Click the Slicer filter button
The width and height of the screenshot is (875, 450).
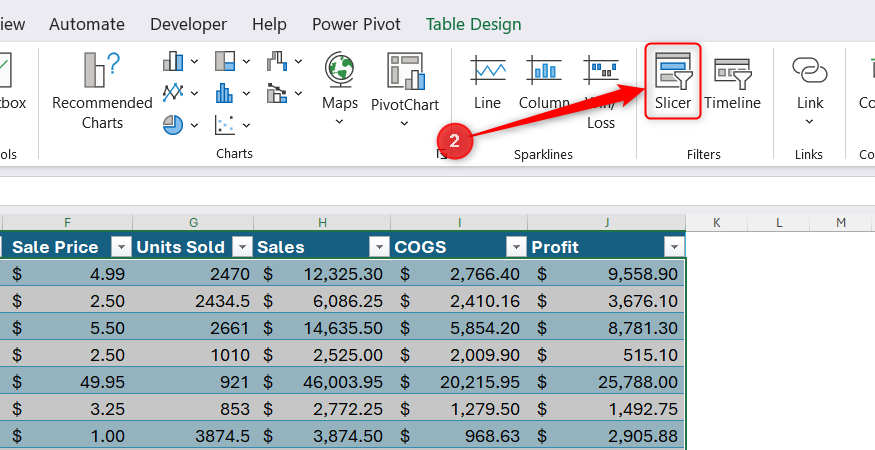[x=672, y=82]
